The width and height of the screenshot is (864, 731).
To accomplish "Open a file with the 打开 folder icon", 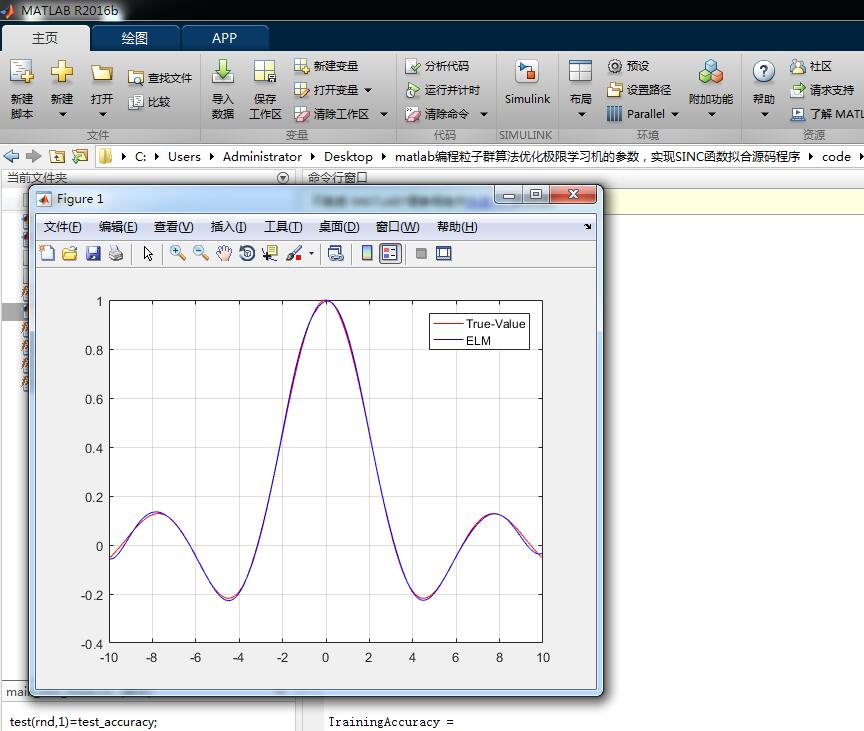I will (102, 73).
